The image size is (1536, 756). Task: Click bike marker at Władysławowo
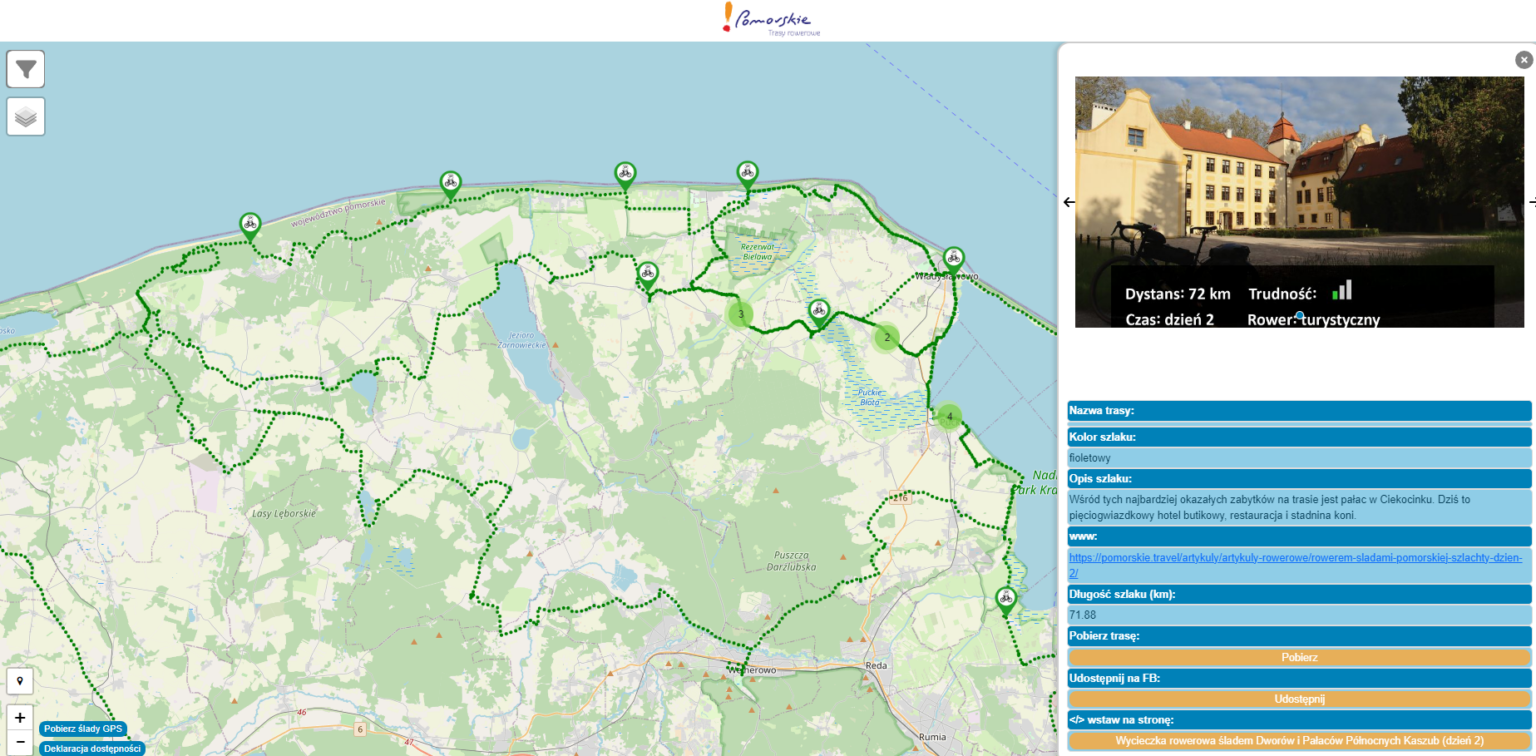pos(953,259)
